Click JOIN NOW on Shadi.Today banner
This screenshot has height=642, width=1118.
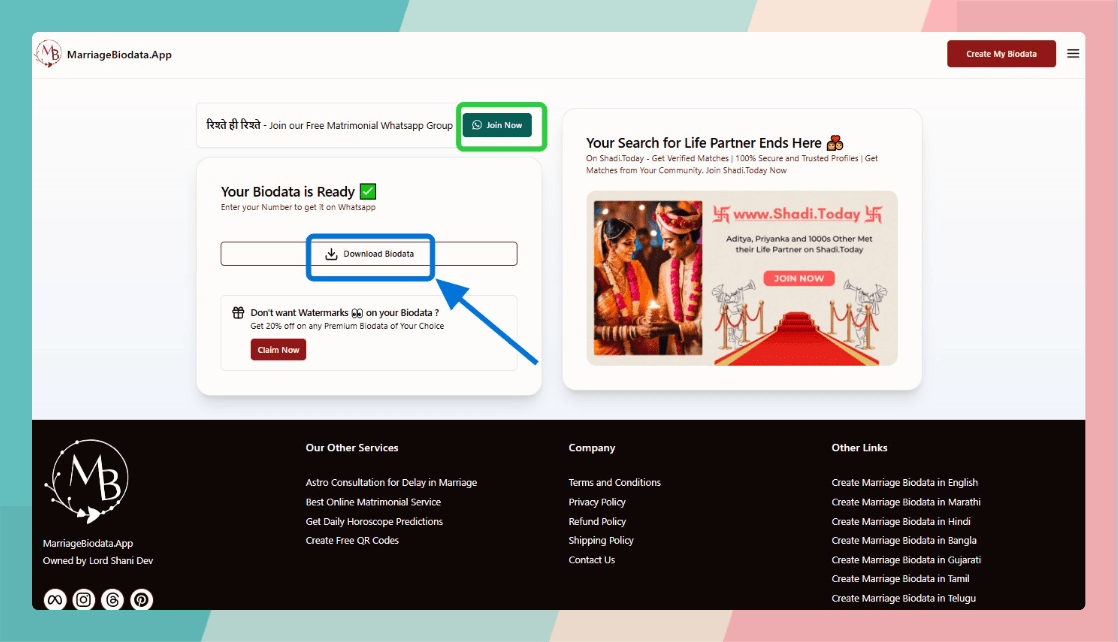(799, 278)
